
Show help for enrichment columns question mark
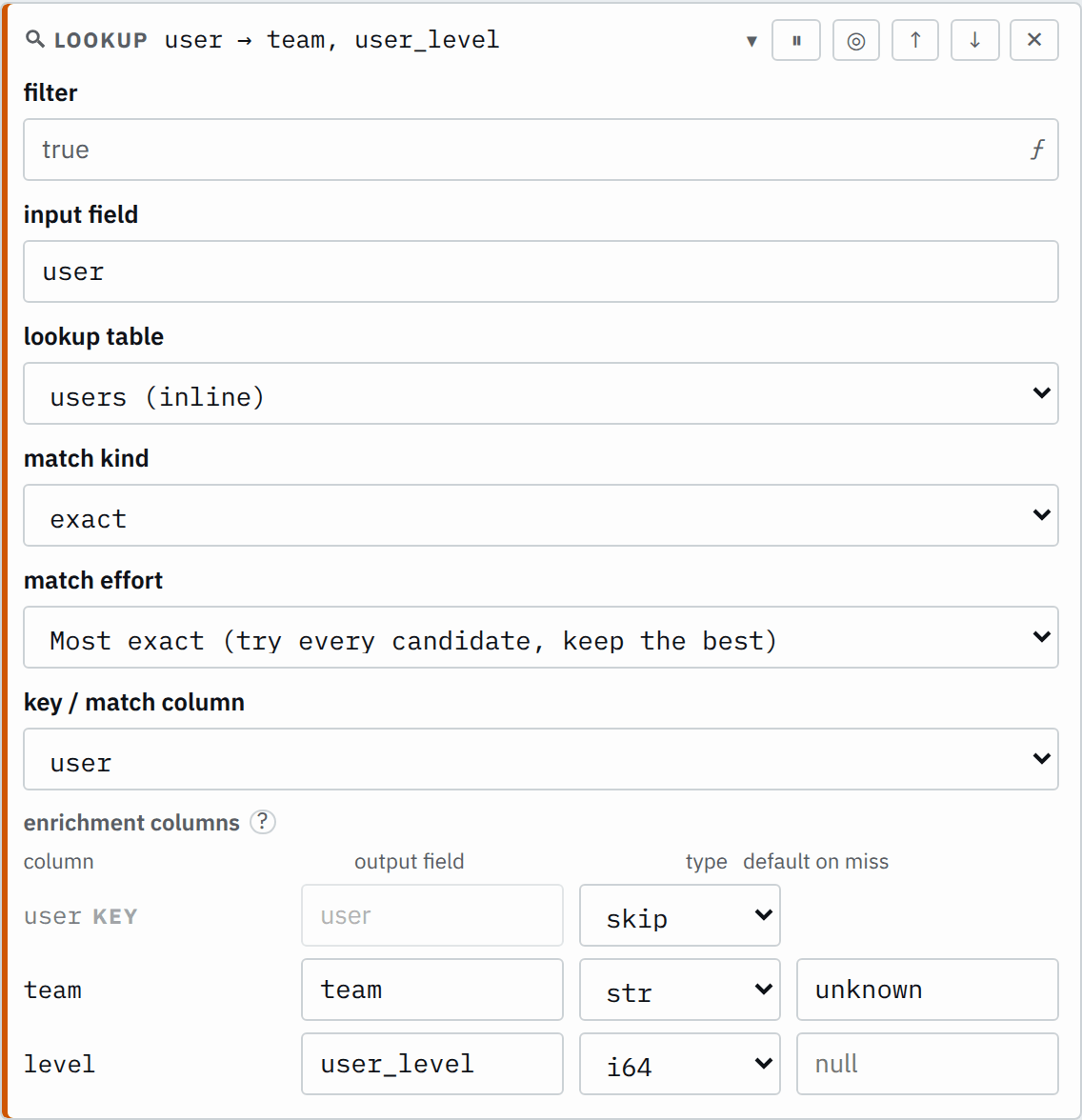[x=263, y=822]
